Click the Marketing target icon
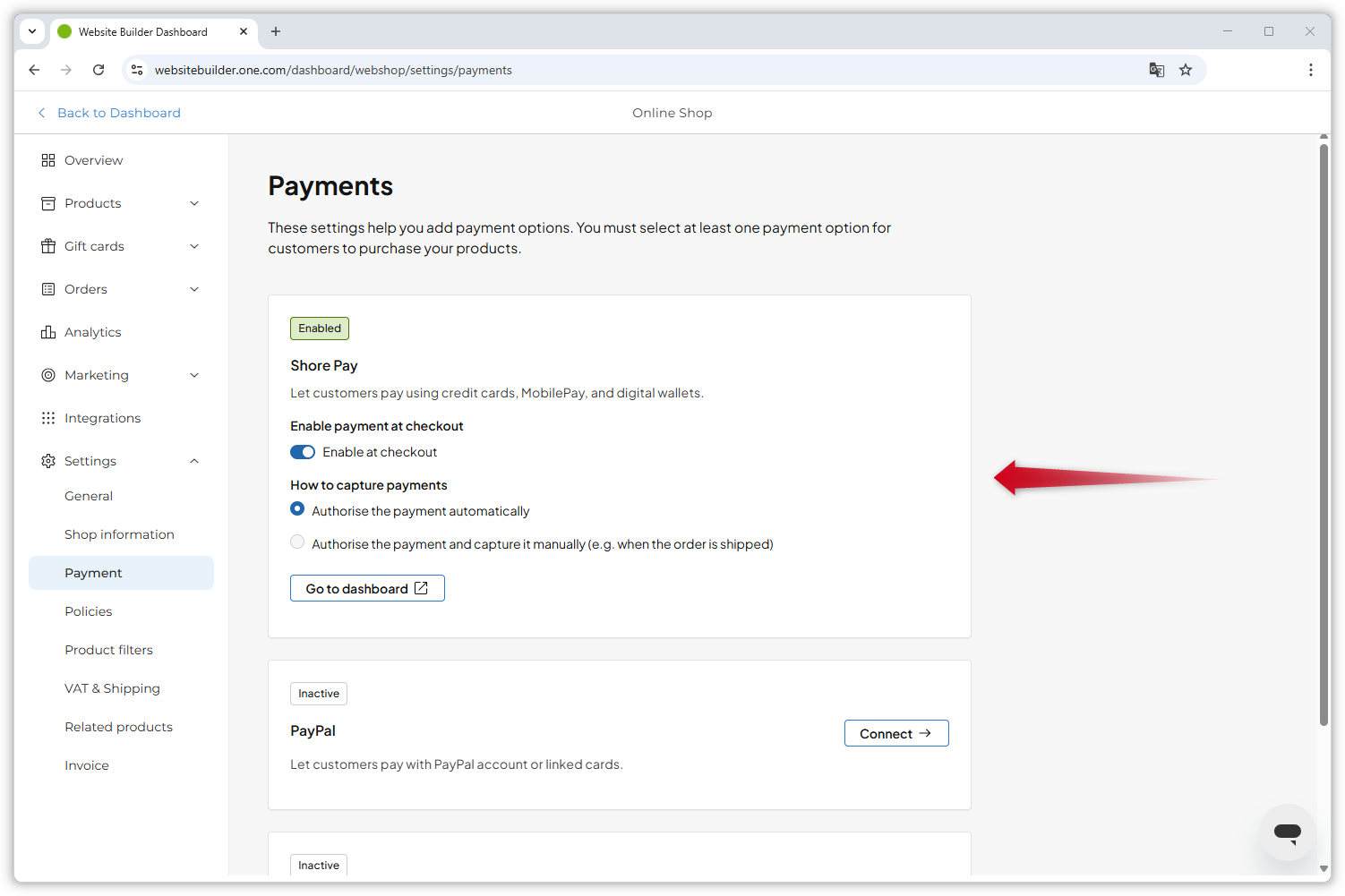 click(x=48, y=374)
